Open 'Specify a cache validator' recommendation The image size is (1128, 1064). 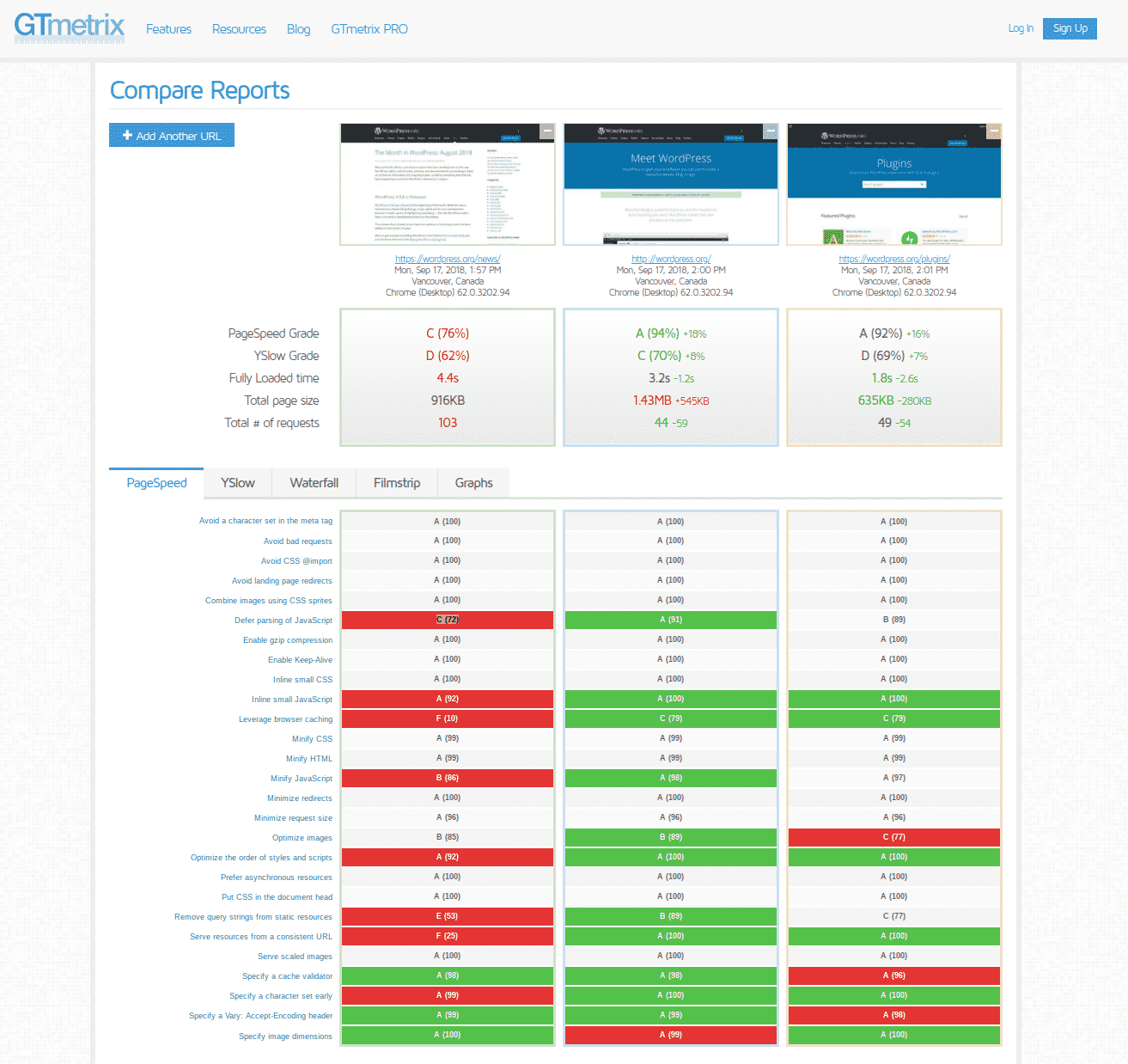click(287, 976)
